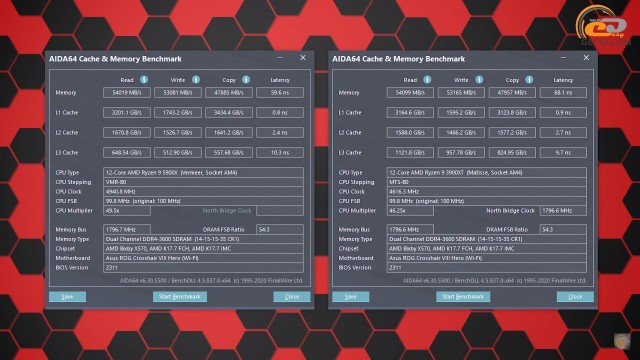Screen dimensions: 640x360
Task: Select CPU Type field showing Ryzen 9 3900XT
Action: [487, 172]
